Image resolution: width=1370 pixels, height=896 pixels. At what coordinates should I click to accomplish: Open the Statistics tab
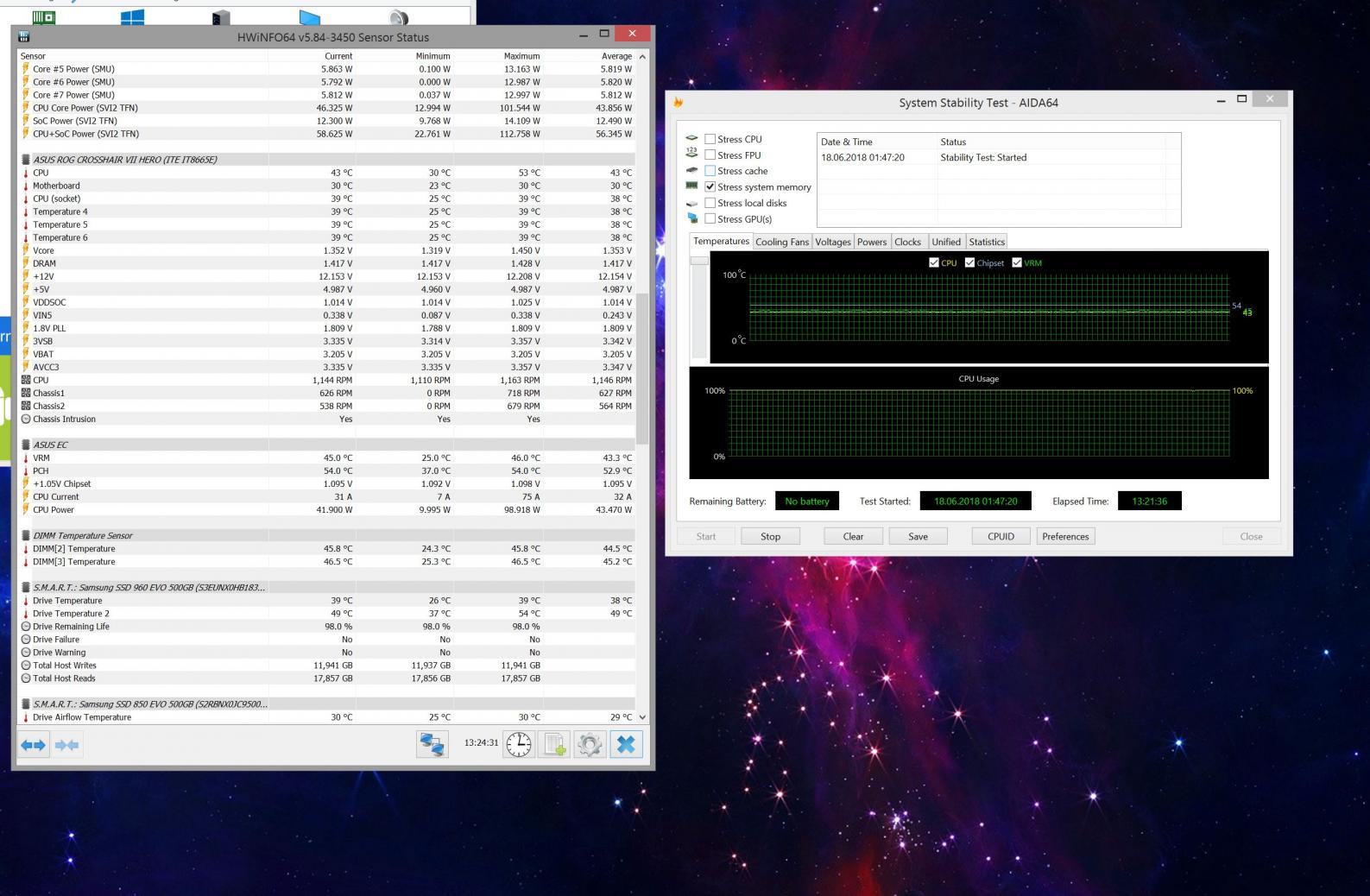986,243
